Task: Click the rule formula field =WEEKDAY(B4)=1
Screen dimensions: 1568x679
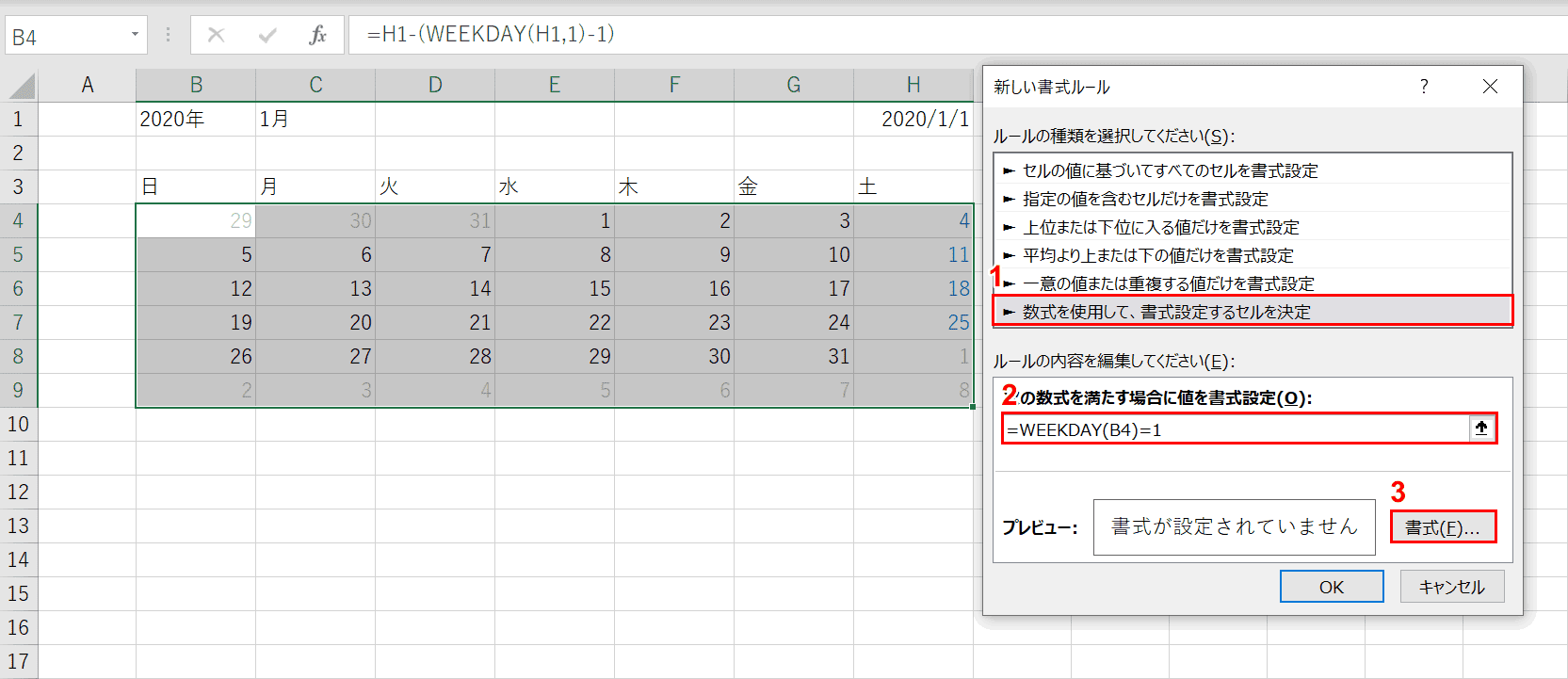Action: click(x=1237, y=429)
